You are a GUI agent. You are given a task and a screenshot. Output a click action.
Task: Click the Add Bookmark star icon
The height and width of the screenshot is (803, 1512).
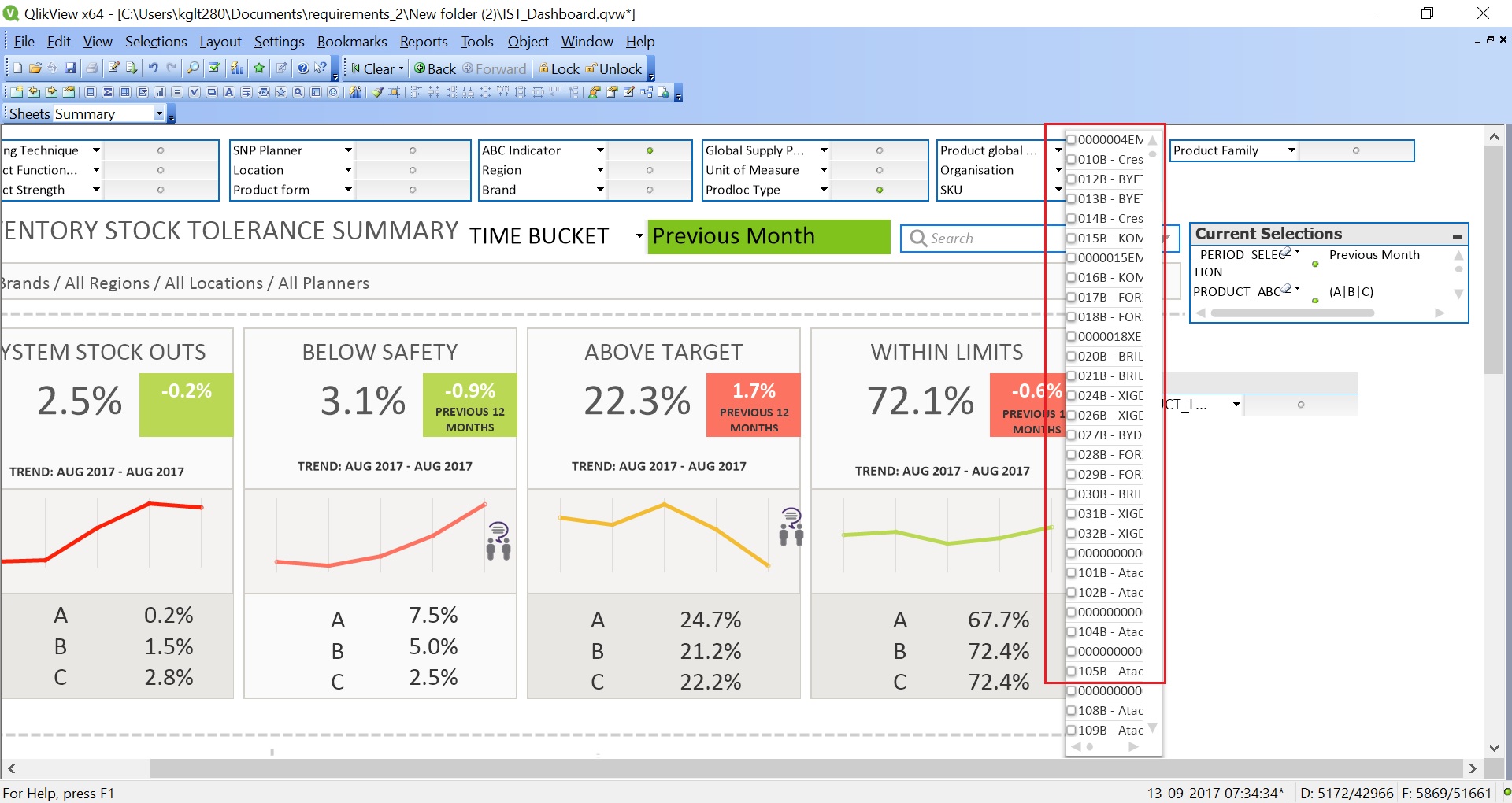[x=259, y=68]
